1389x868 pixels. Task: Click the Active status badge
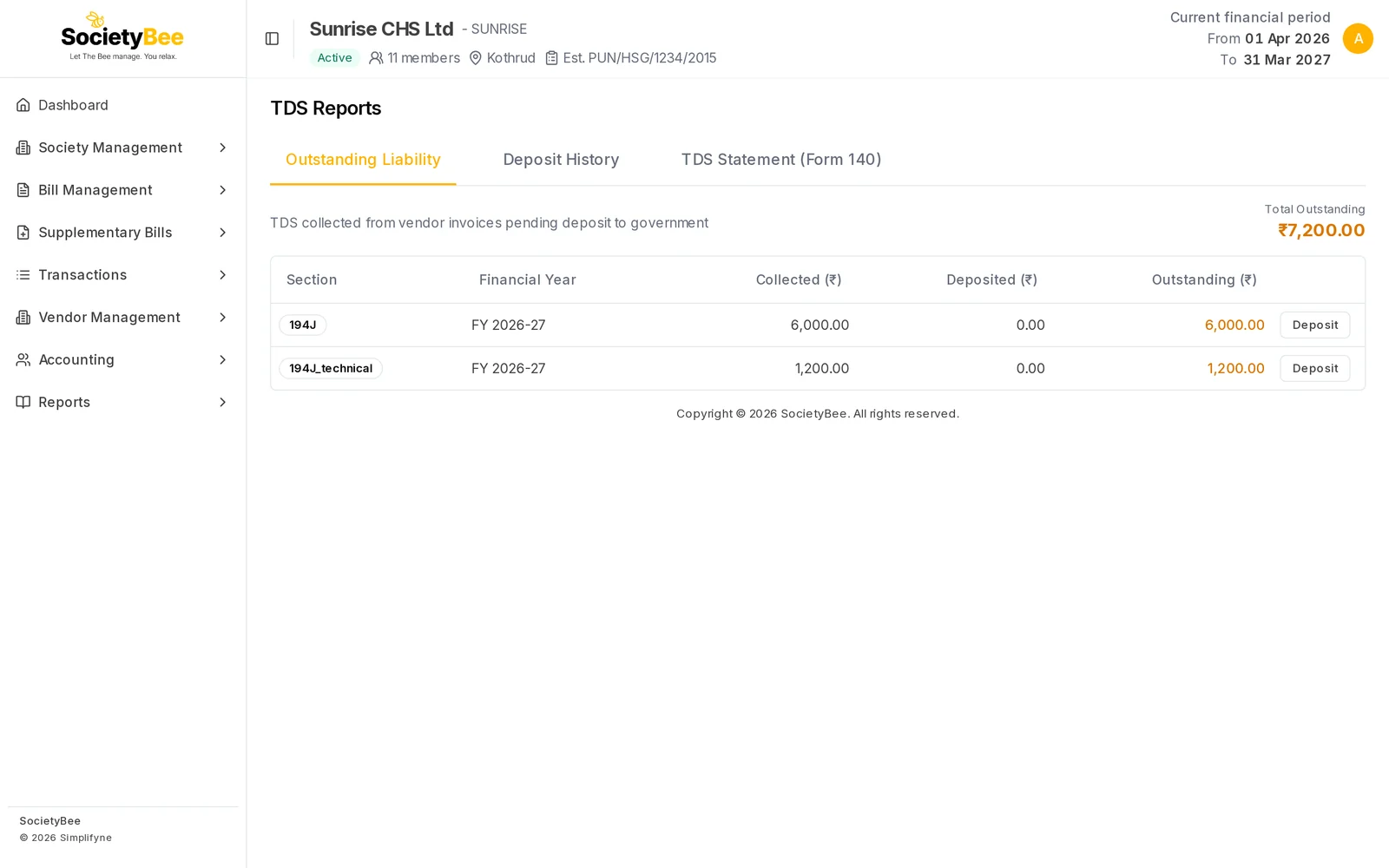pos(334,58)
